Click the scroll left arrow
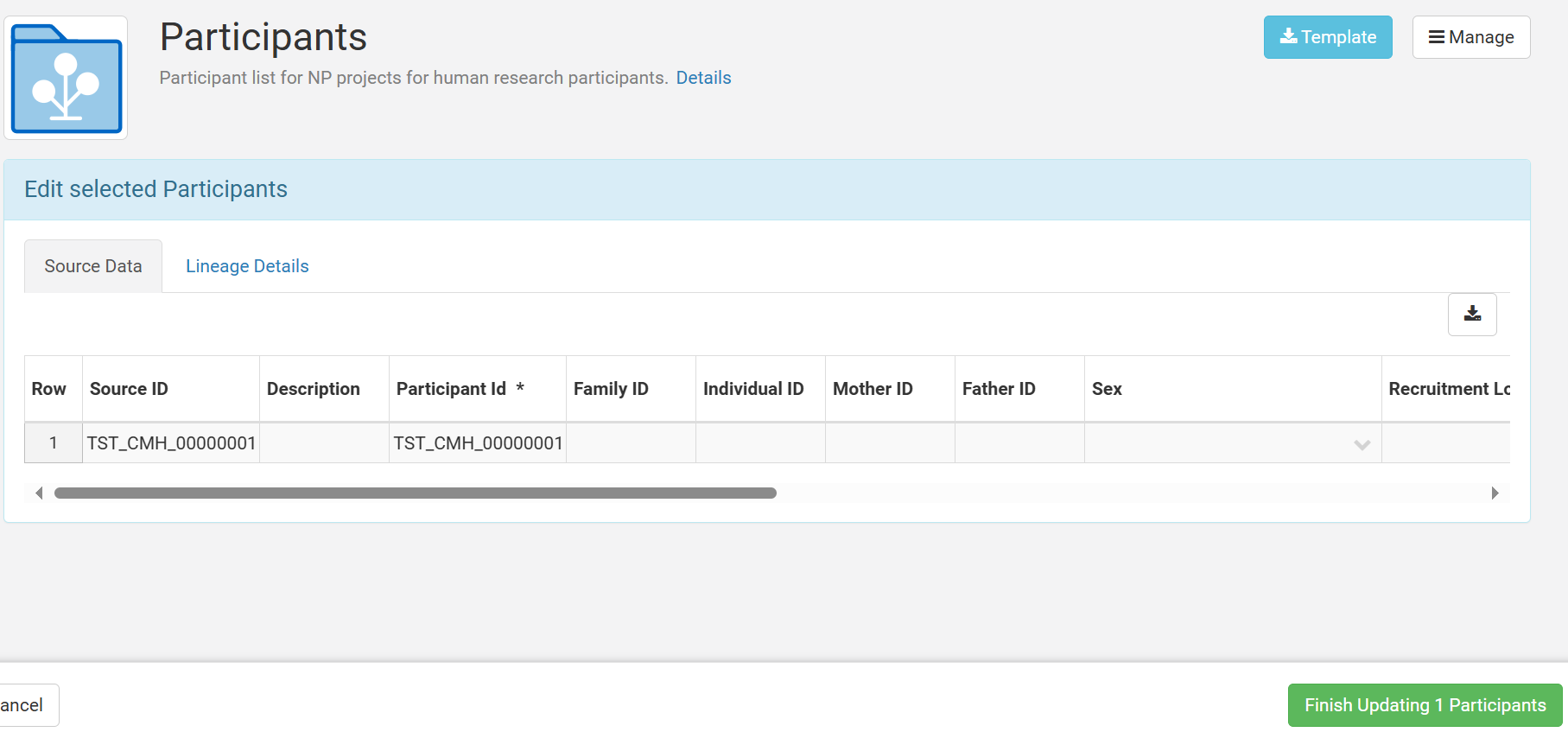 pos(39,493)
